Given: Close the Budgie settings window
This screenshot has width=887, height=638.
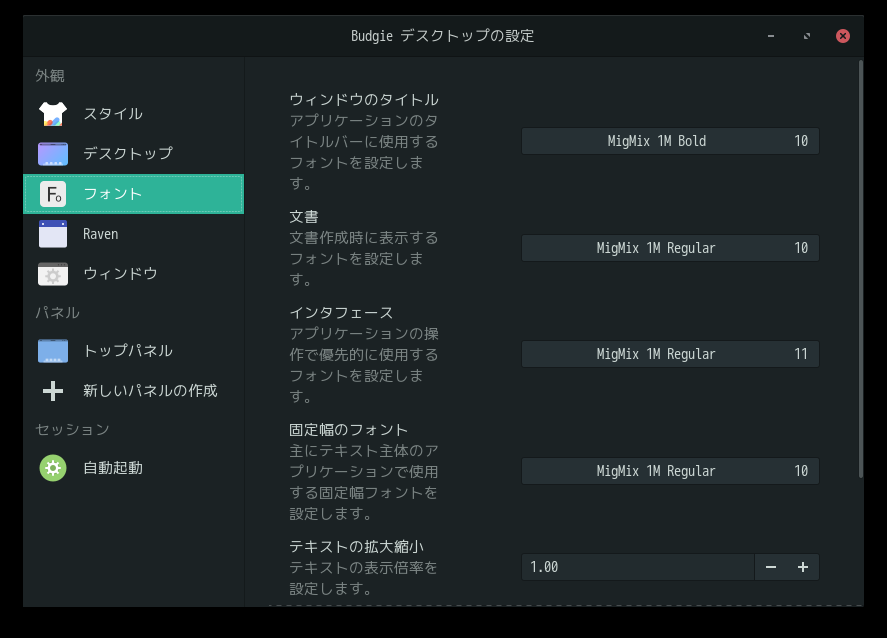Looking at the screenshot, I should [843, 36].
